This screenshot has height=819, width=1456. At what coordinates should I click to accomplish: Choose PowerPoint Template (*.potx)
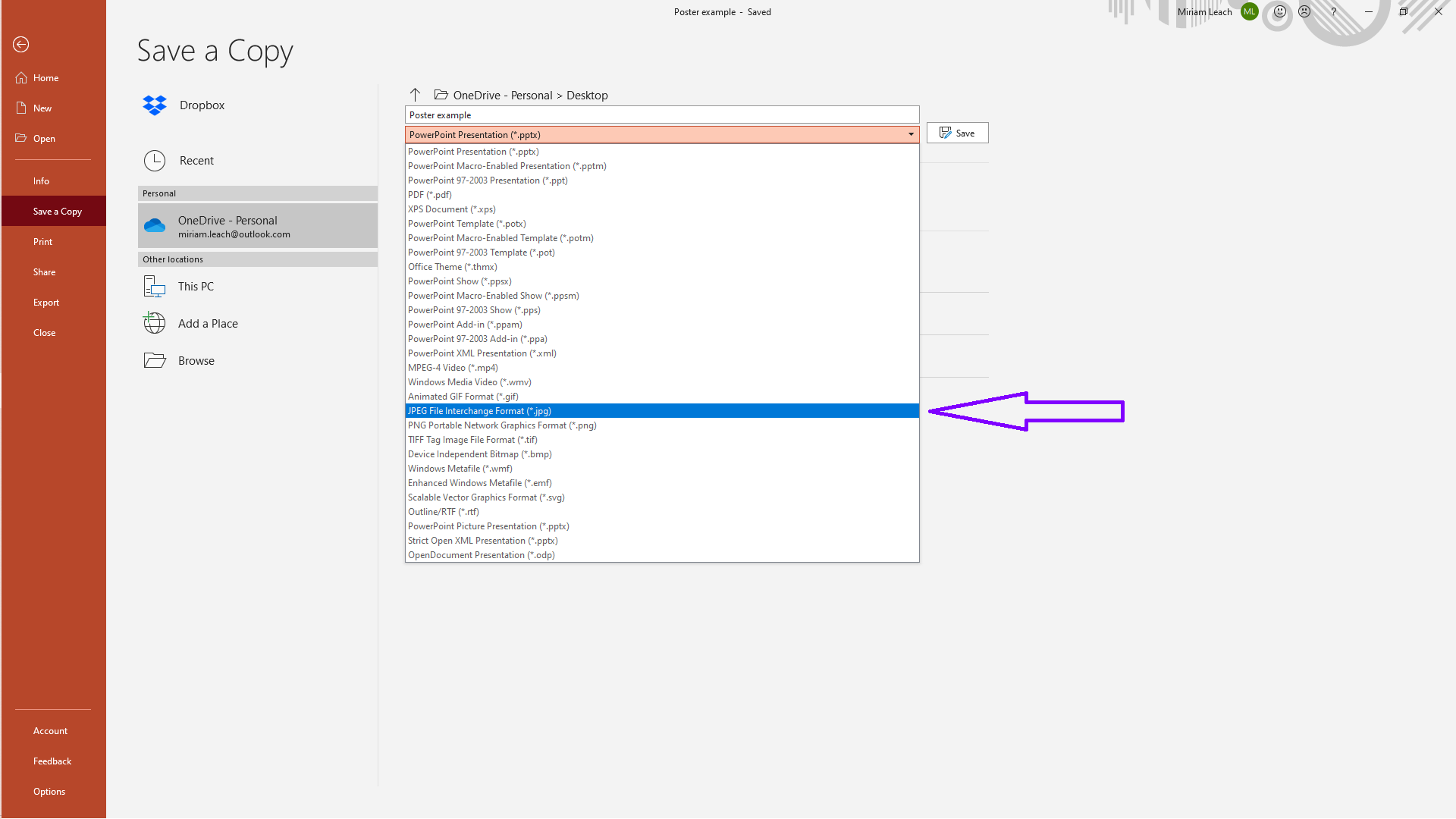[x=662, y=224]
